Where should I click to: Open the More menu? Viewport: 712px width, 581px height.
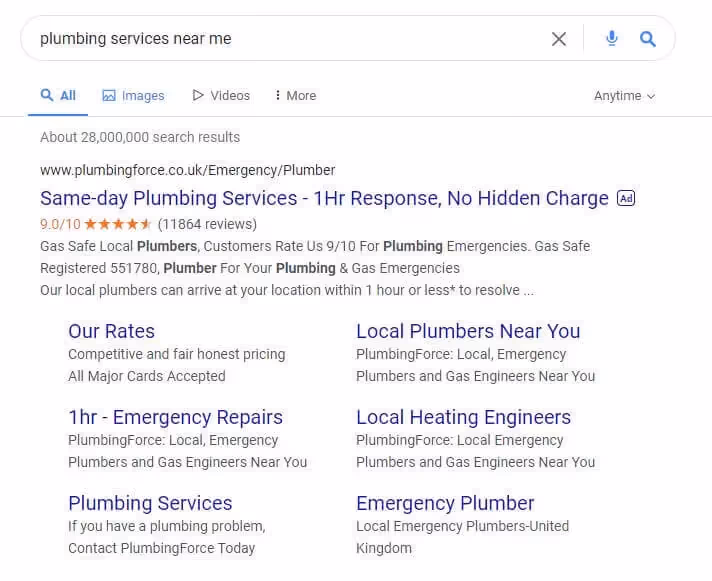(296, 96)
